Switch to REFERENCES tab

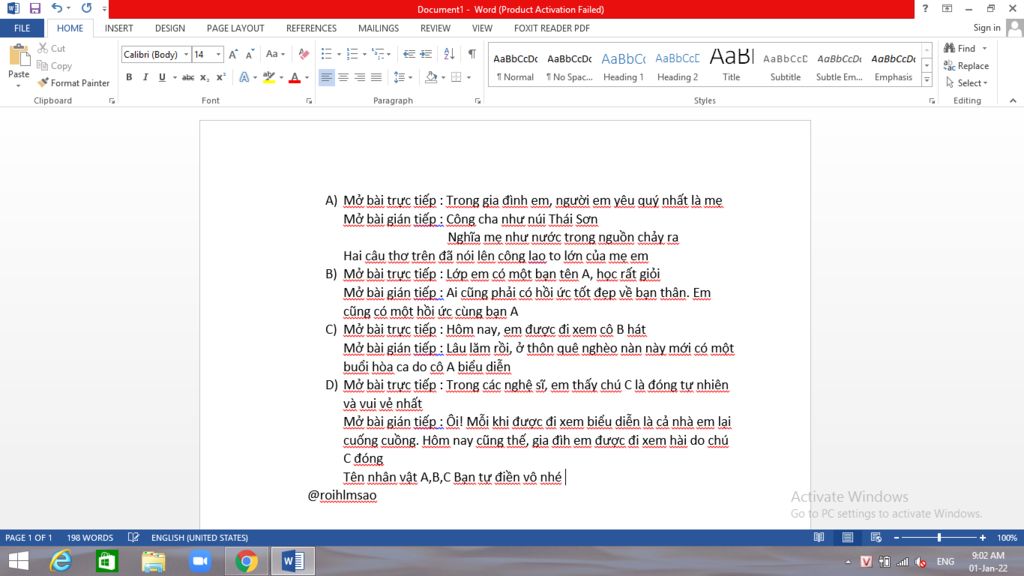(x=311, y=28)
